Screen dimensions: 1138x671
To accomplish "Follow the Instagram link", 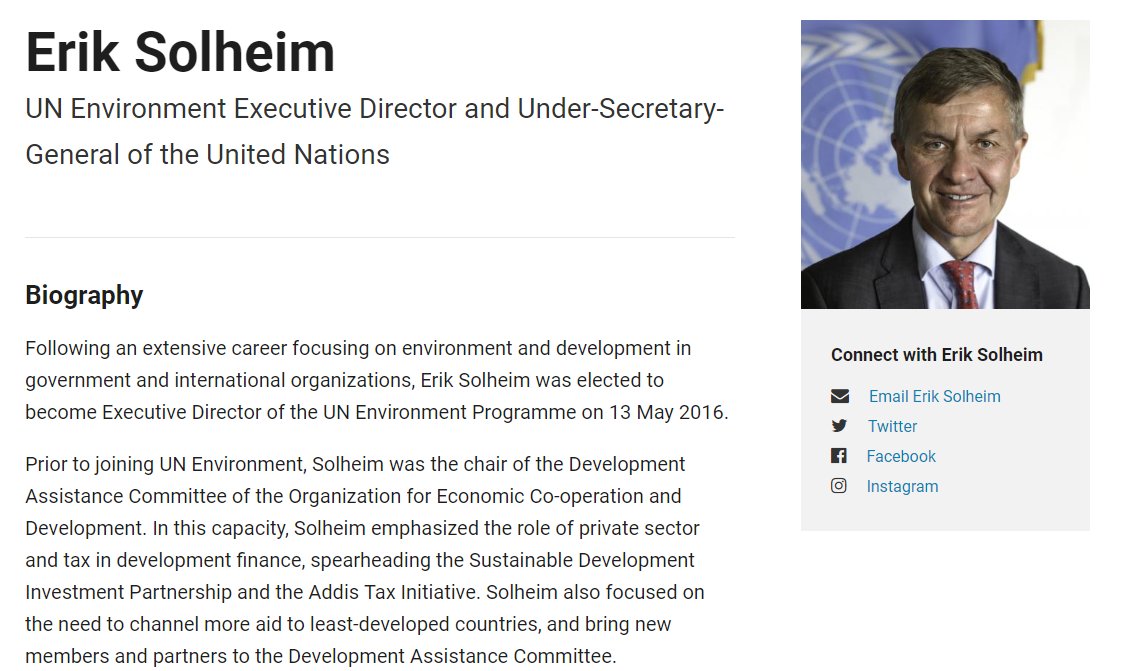I will 902,486.
